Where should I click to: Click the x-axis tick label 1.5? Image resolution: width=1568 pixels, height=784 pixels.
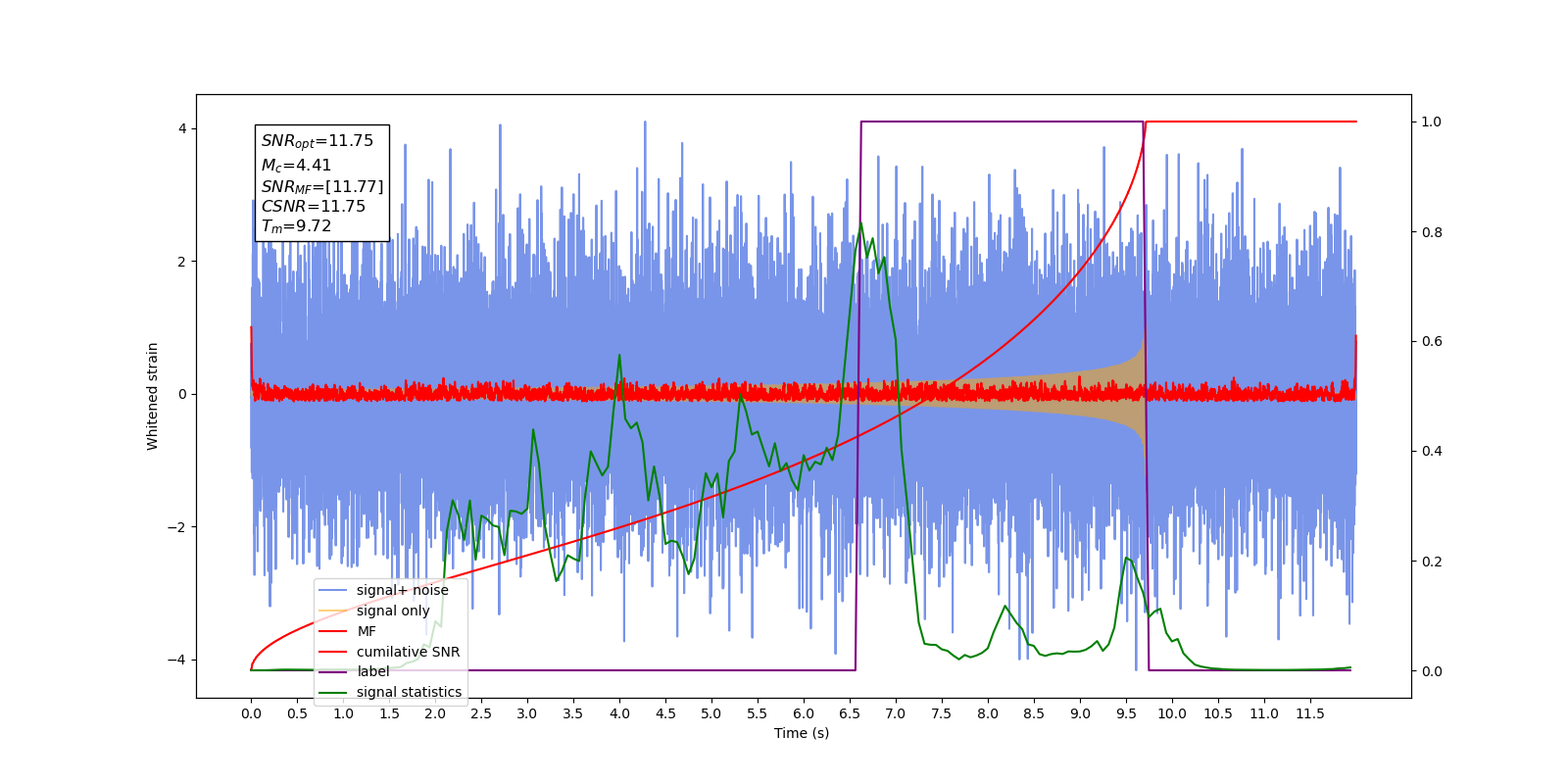point(389,713)
